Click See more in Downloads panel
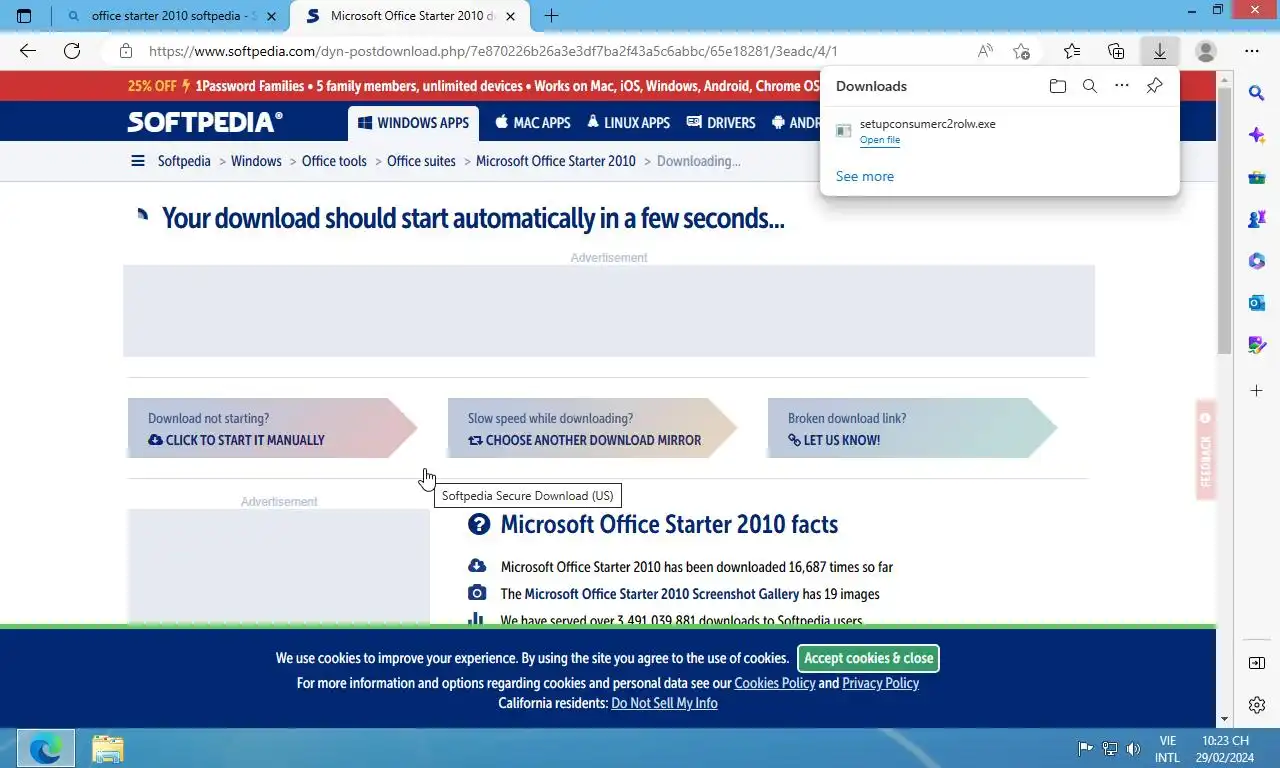The image size is (1280, 768). point(865,176)
